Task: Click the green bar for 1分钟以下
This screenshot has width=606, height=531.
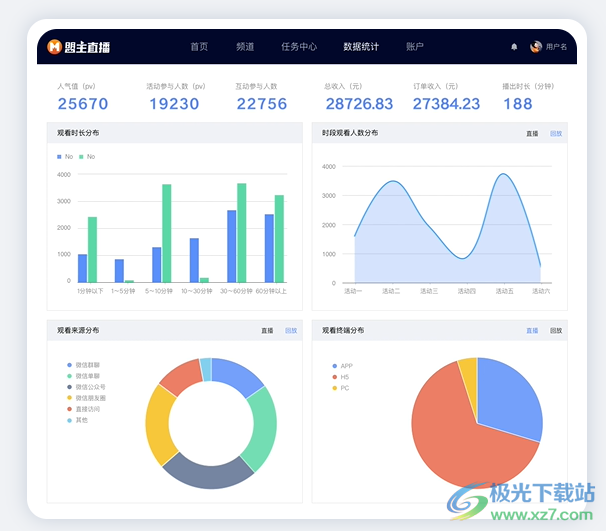Action: coord(92,249)
